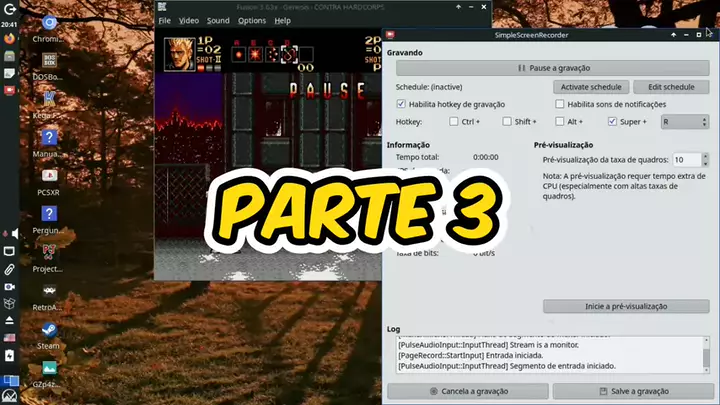Check the Shift + hotkey modifier
The height and width of the screenshot is (405, 720).
click(506, 122)
